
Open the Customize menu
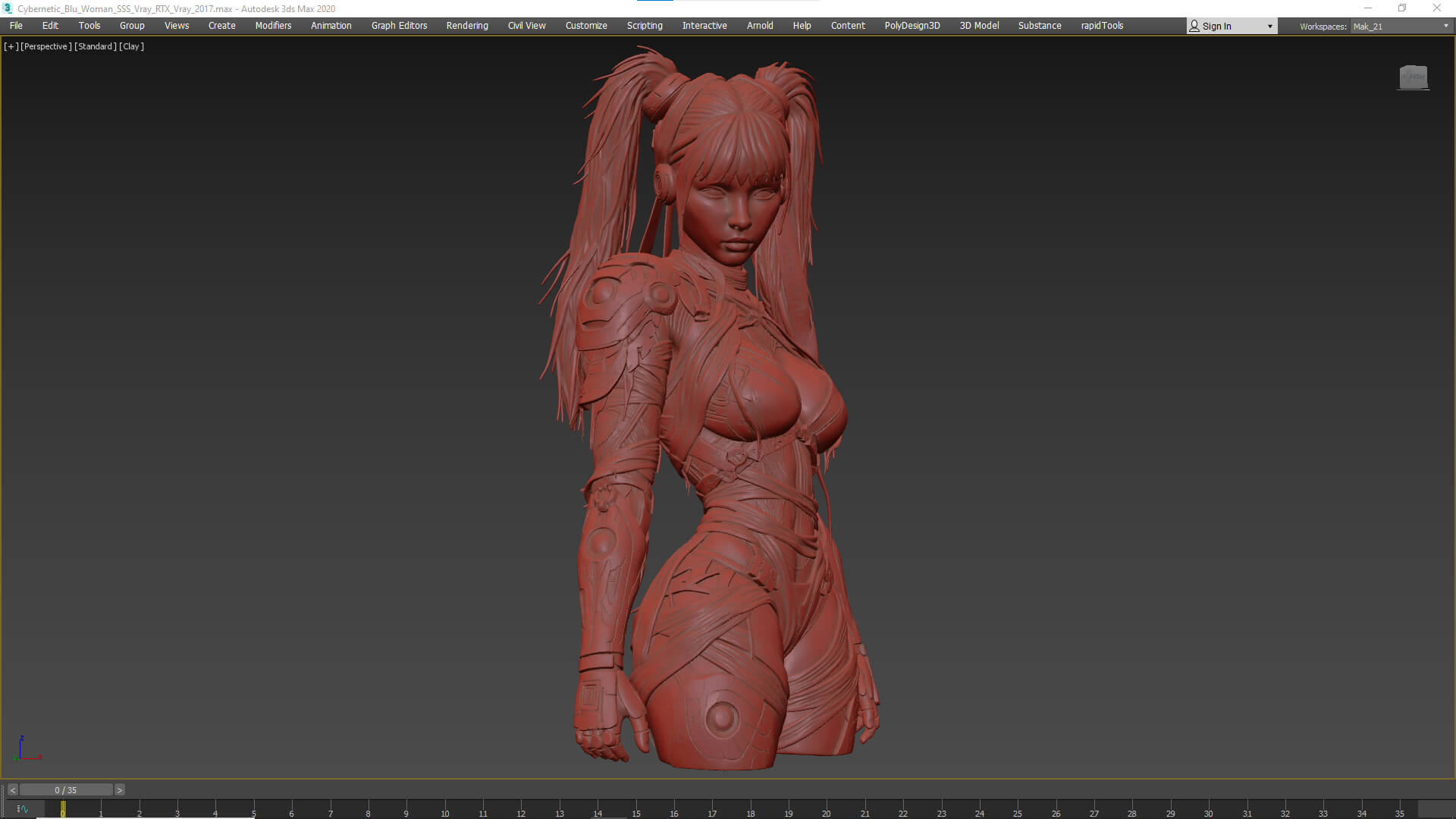(x=586, y=26)
